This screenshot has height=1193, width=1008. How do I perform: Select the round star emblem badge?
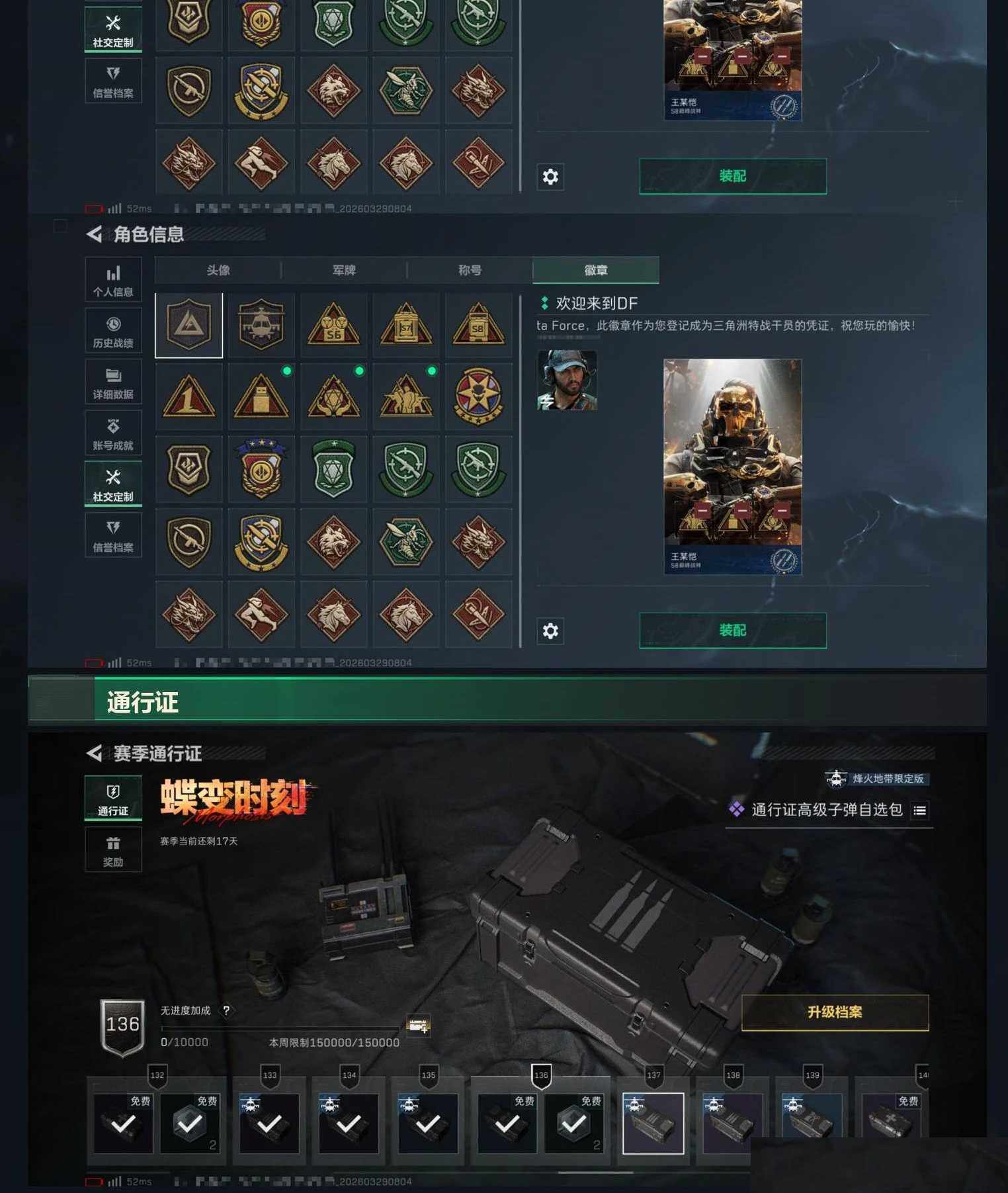coord(478,397)
